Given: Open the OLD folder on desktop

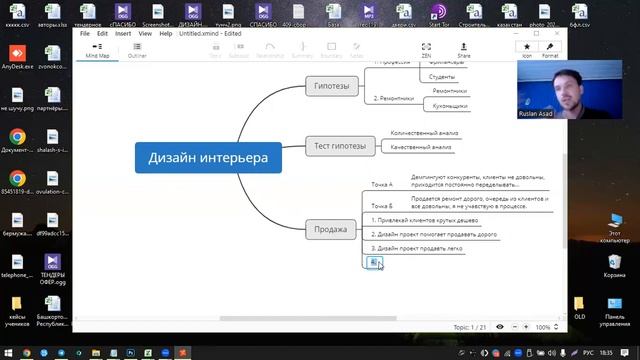Looking at the screenshot, I should click(579, 308).
